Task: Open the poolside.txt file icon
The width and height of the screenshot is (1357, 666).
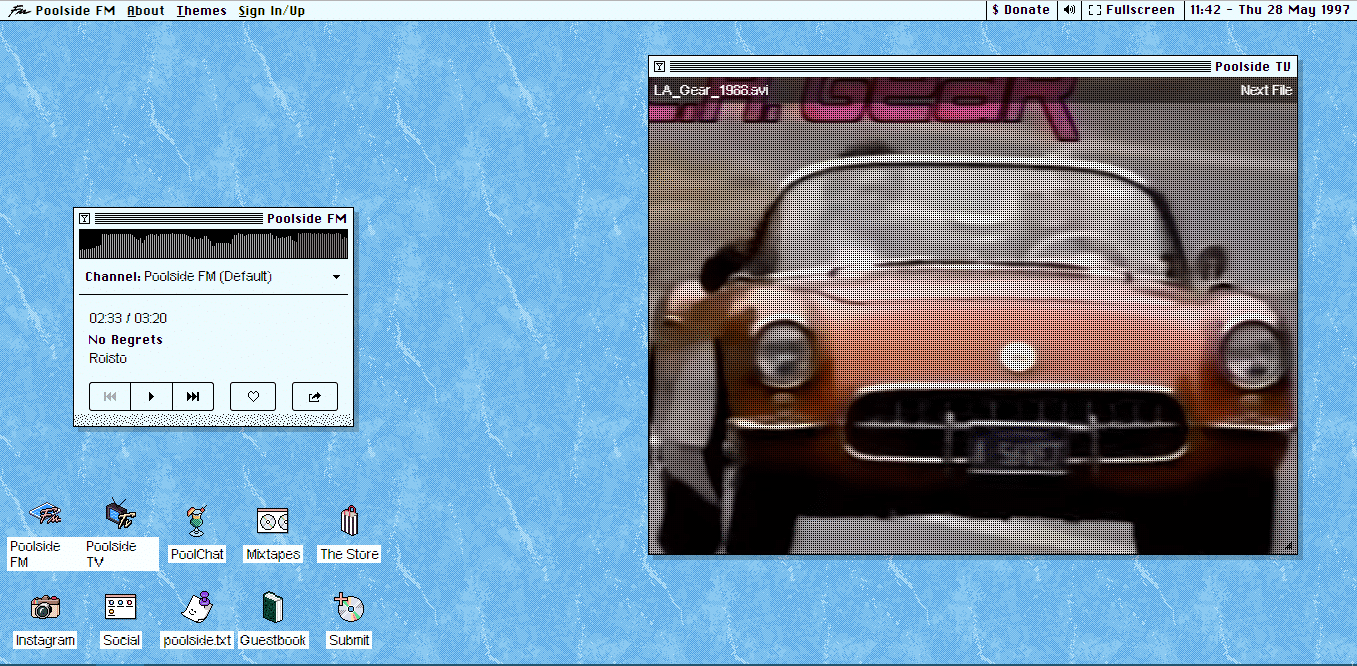Action: pyautogui.click(x=197, y=606)
